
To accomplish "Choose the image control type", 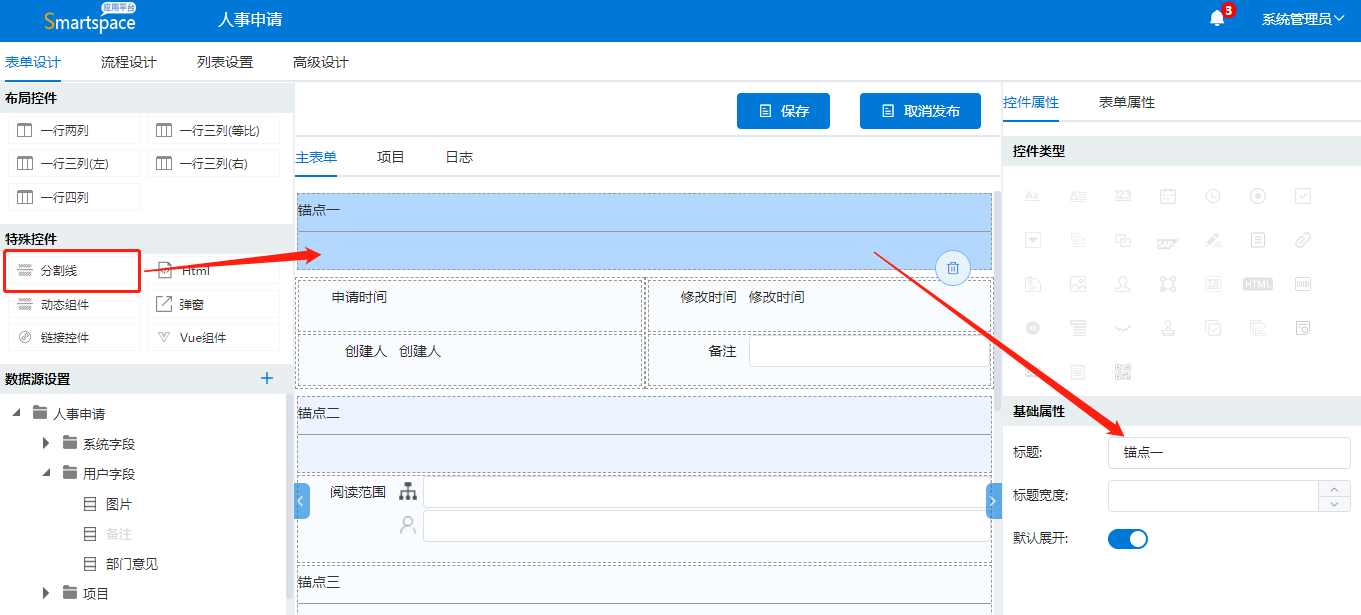I will coord(1077,284).
